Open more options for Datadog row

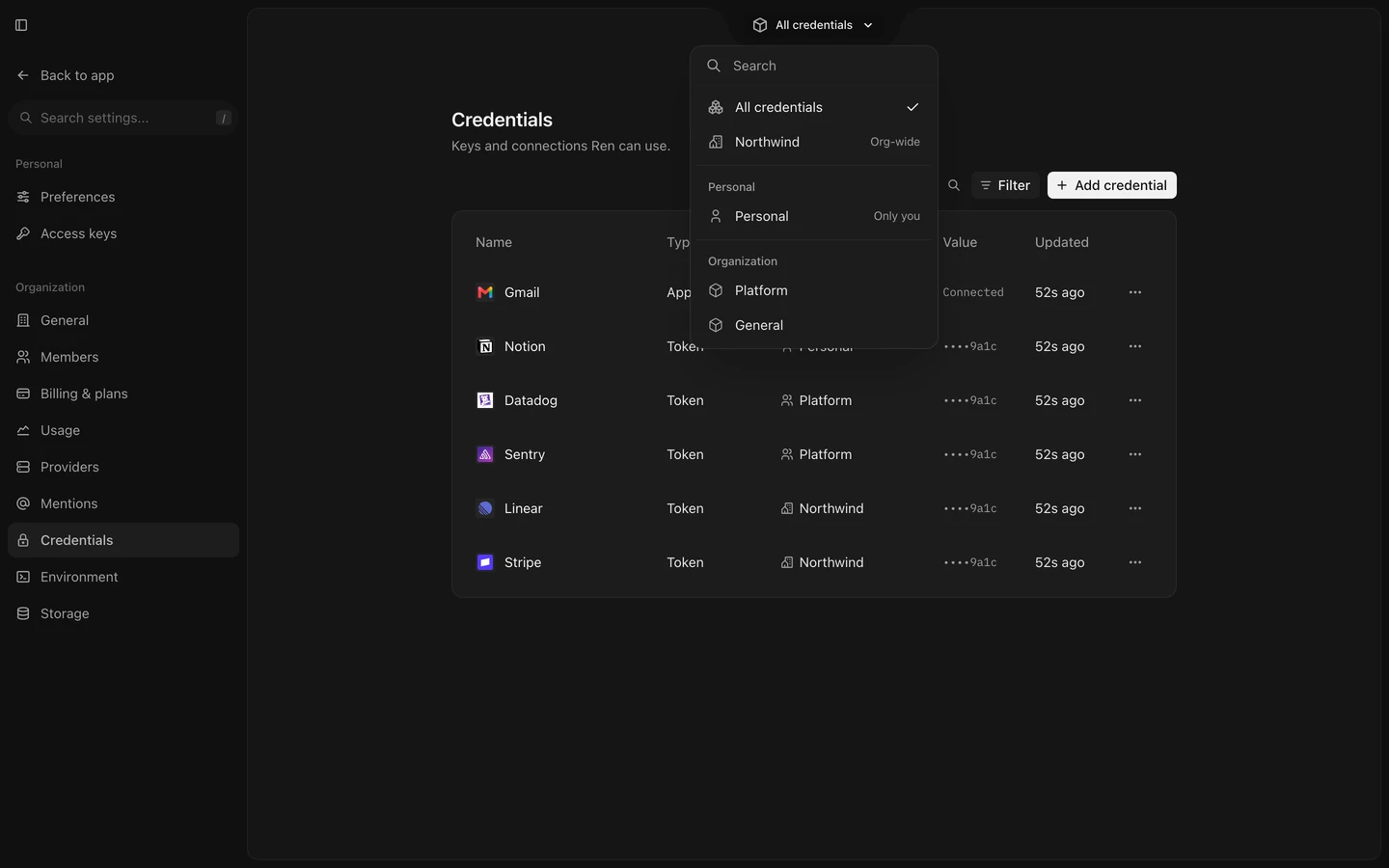[1135, 400]
